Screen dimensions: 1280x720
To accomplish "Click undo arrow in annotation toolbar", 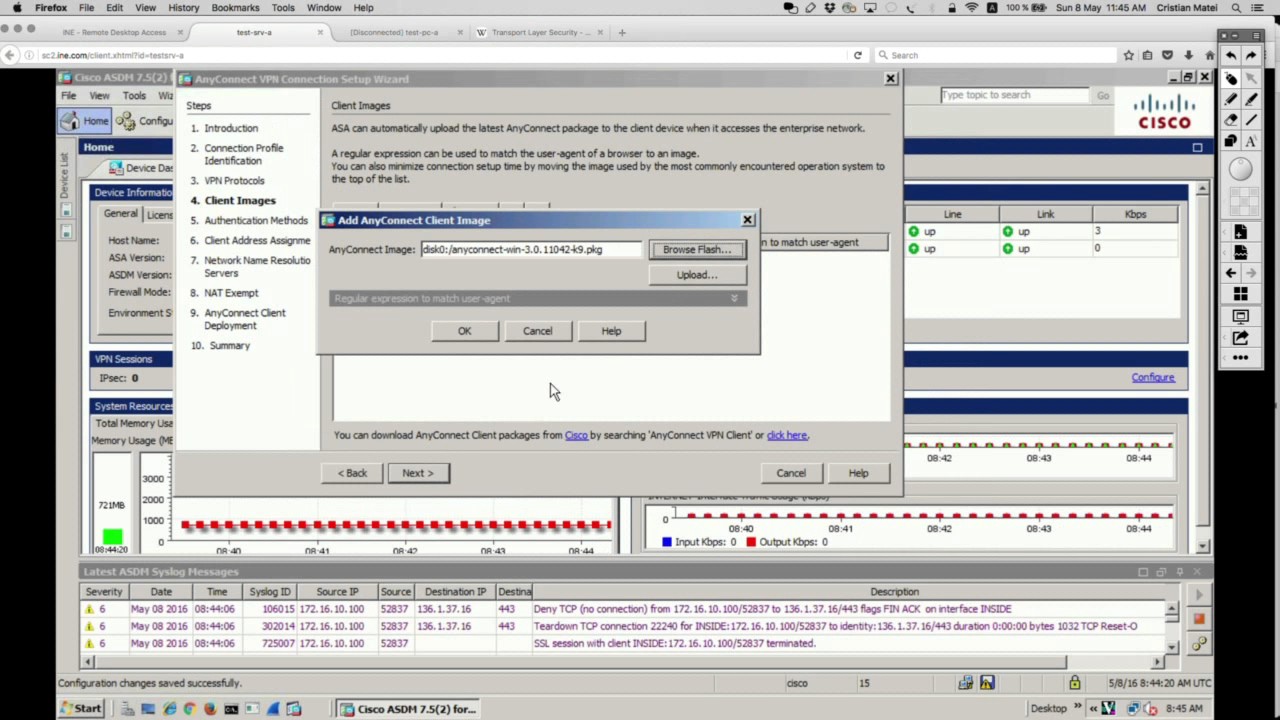I will [1231, 56].
